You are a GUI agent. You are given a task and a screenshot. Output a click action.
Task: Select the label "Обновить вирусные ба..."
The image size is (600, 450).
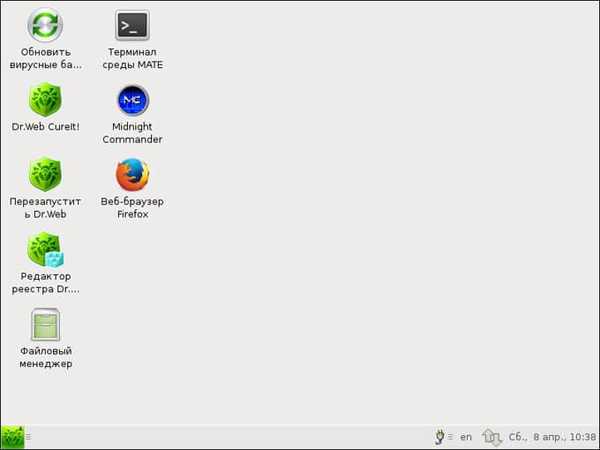tap(46, 58)
